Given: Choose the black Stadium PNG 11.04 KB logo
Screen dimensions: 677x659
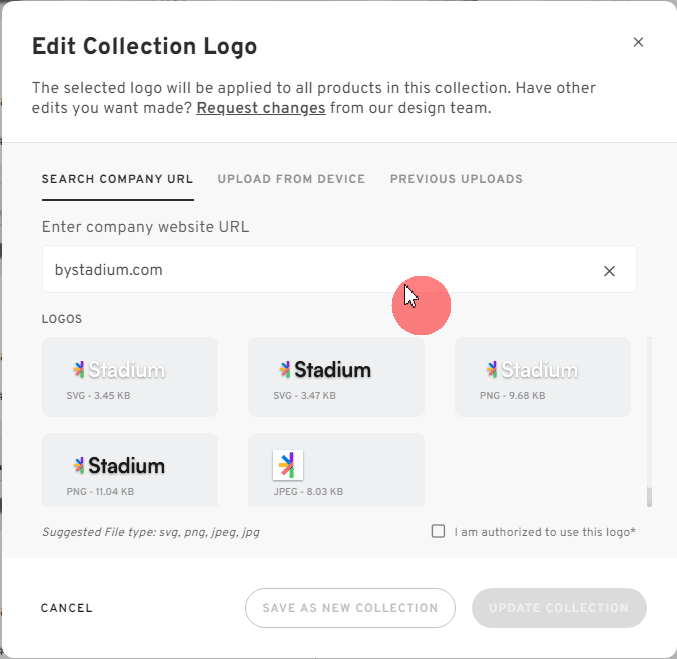Looking at the screenshot, I should [x=130, y=469].
